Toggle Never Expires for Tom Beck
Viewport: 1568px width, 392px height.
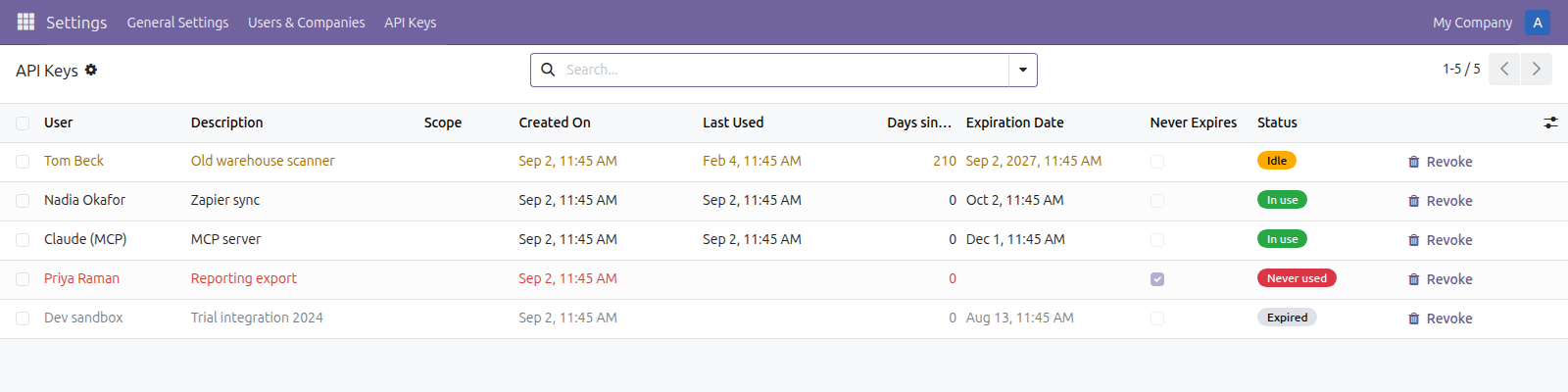(x=1157, y=162)
